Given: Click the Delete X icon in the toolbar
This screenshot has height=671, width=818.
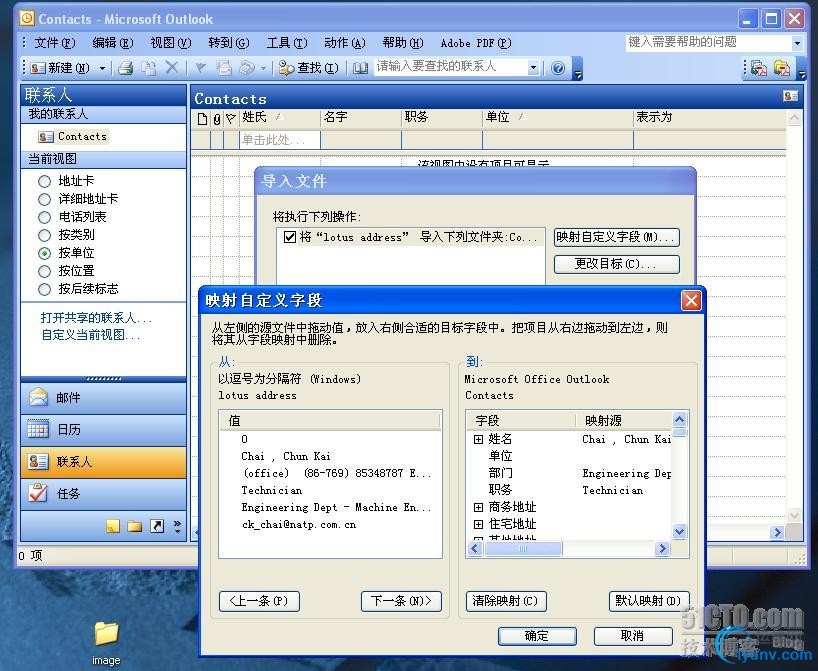Looking at the screenshot, I should (x=172, y=67).
